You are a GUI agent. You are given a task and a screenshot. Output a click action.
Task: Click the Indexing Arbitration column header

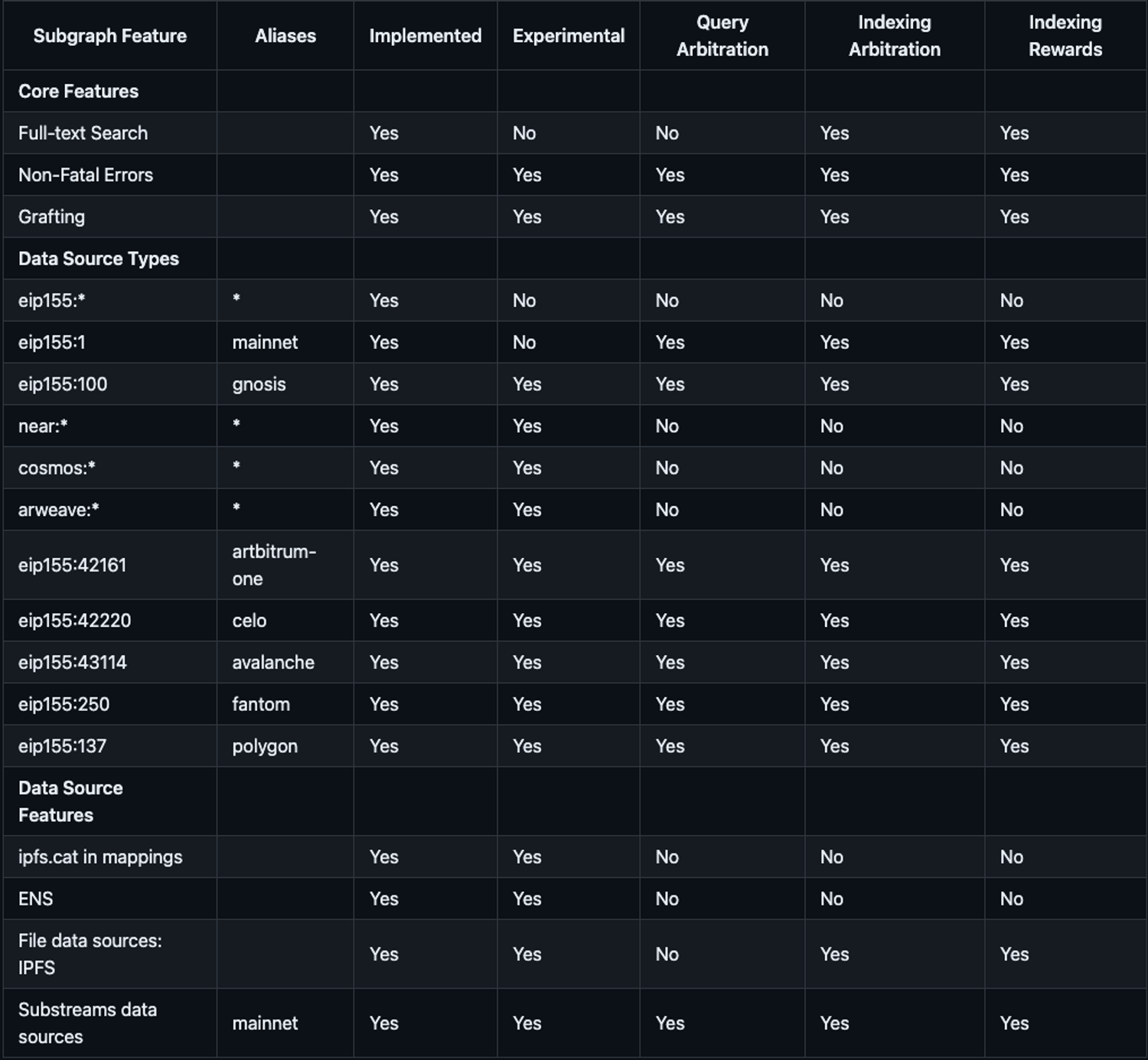click(x=894, y=36)
